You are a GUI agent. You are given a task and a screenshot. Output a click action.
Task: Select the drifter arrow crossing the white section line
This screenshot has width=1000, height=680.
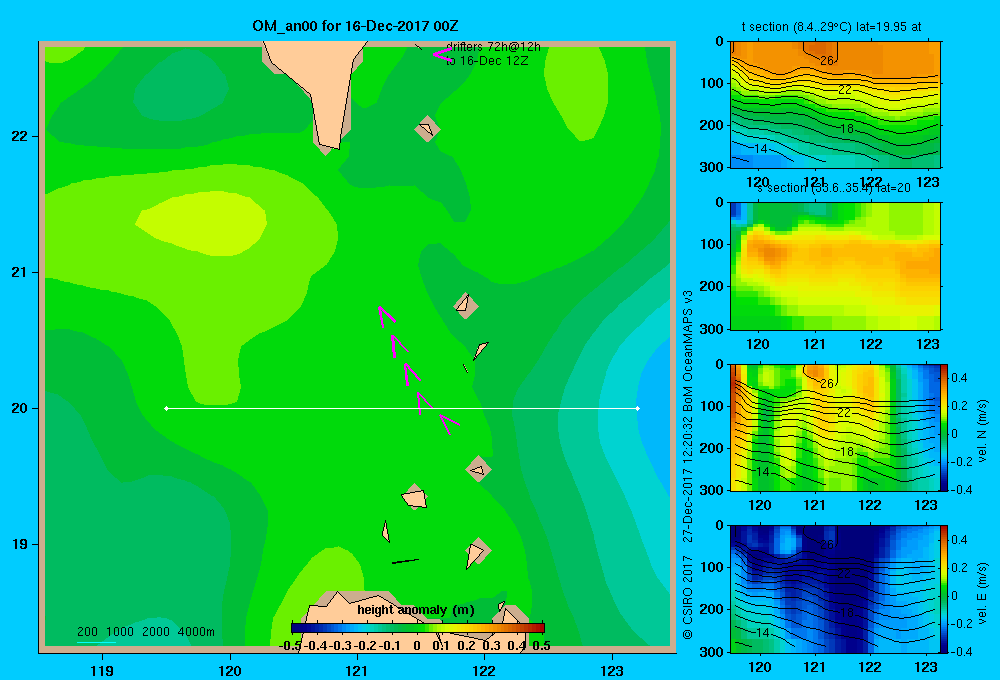coord(424,403)
